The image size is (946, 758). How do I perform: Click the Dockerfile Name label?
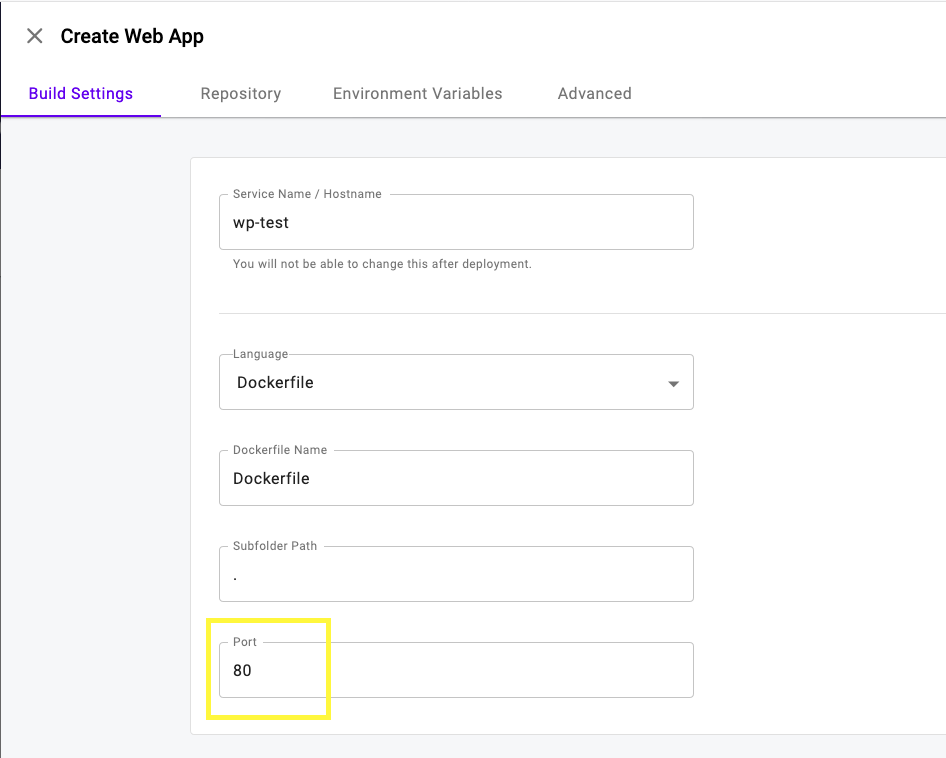click(x=280, y=450)
